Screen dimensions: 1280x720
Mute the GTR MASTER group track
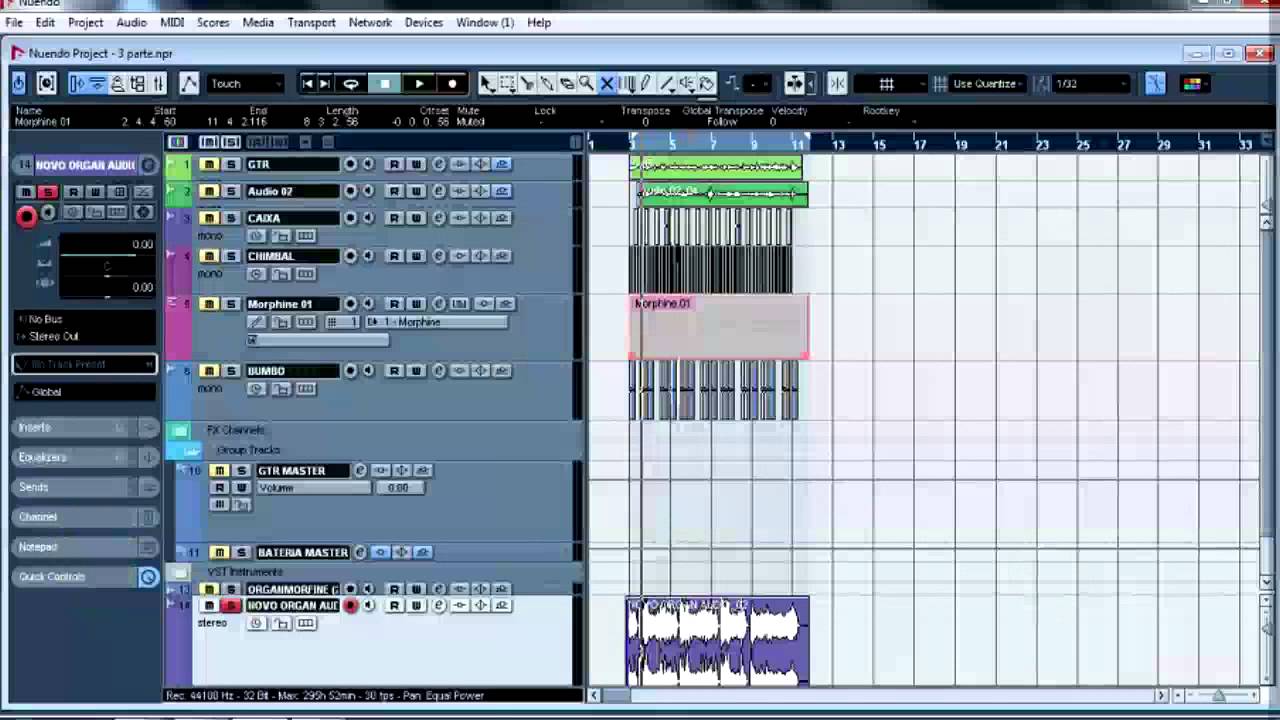(x=219, y=471)
